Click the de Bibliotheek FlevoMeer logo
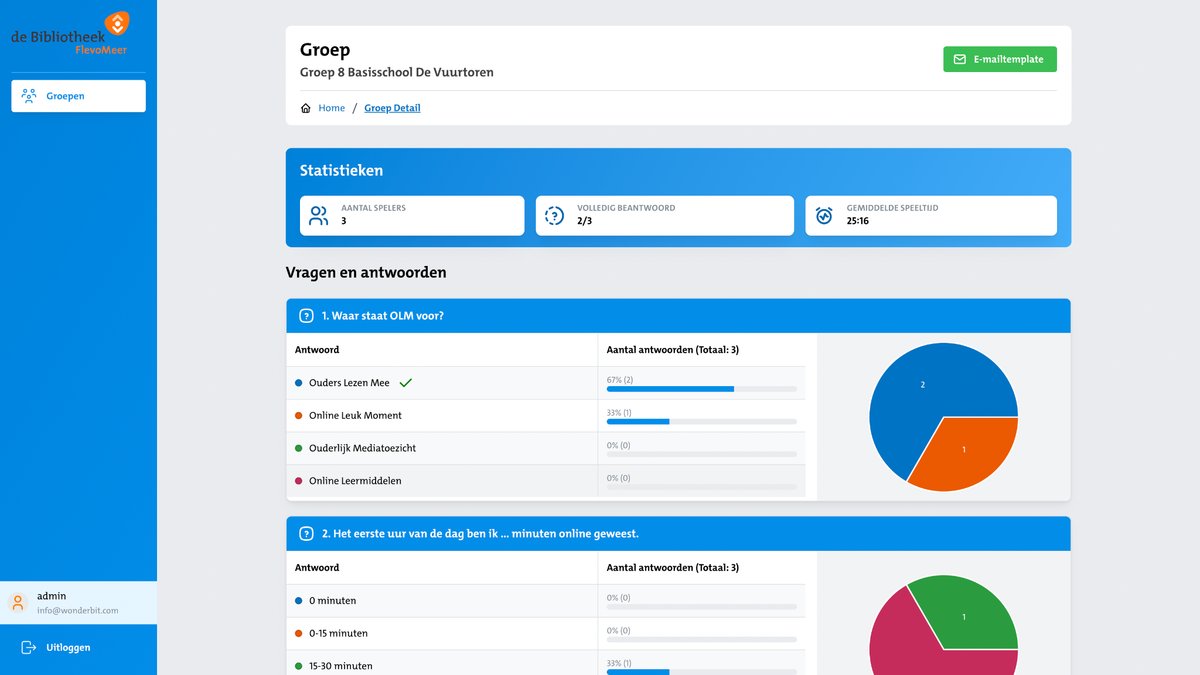 click(x=70, y=34)
